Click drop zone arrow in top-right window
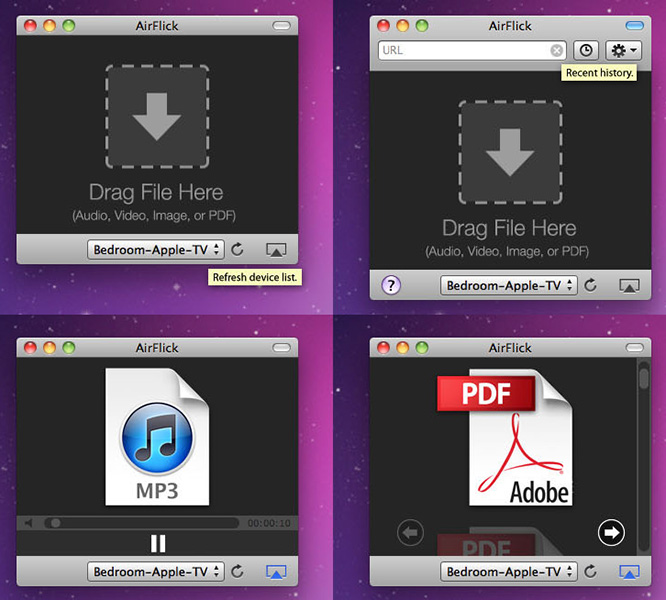666x600 pixels. pos(510,152)
